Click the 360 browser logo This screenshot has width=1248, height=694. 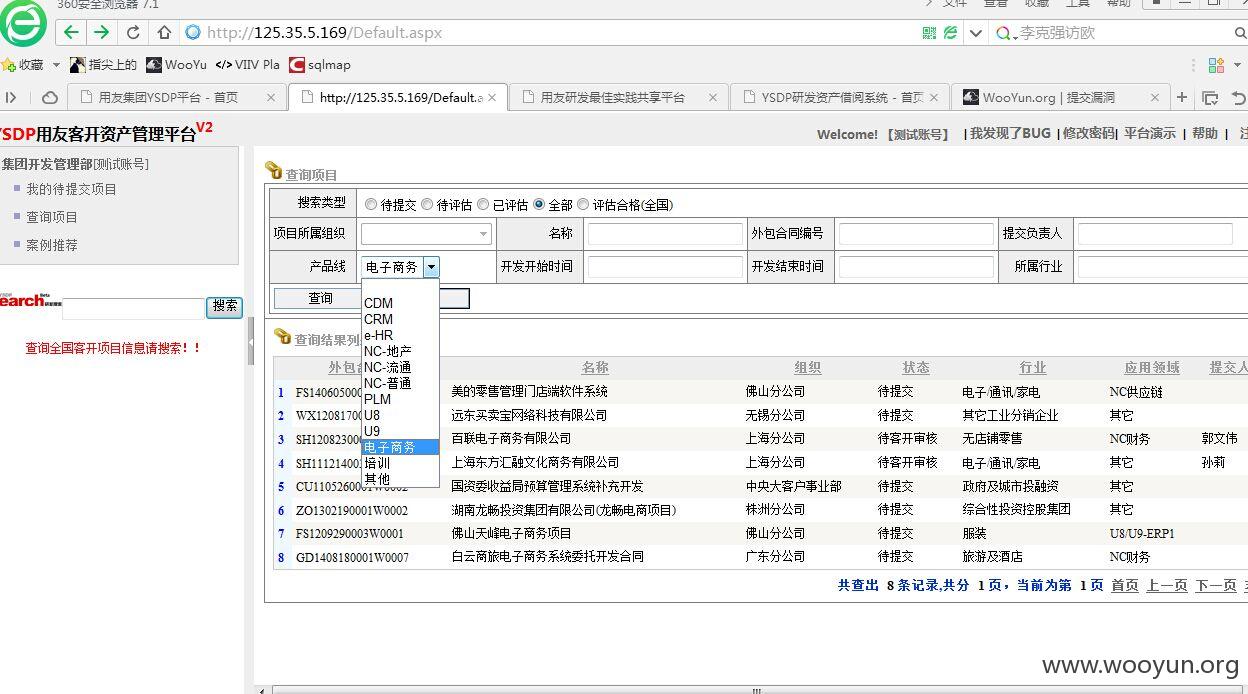[x=23, y=23]
